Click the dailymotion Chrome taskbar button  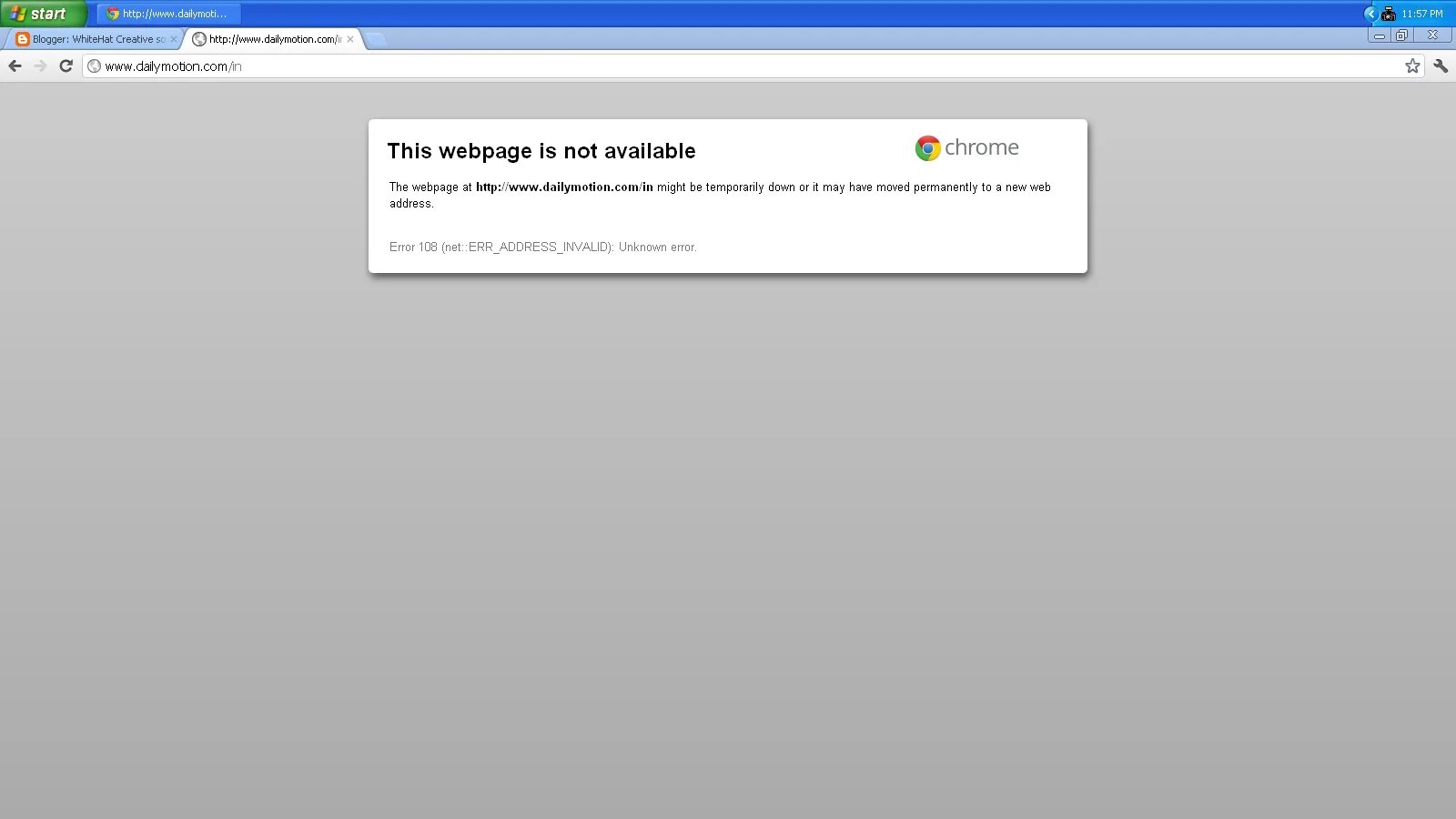168,14
